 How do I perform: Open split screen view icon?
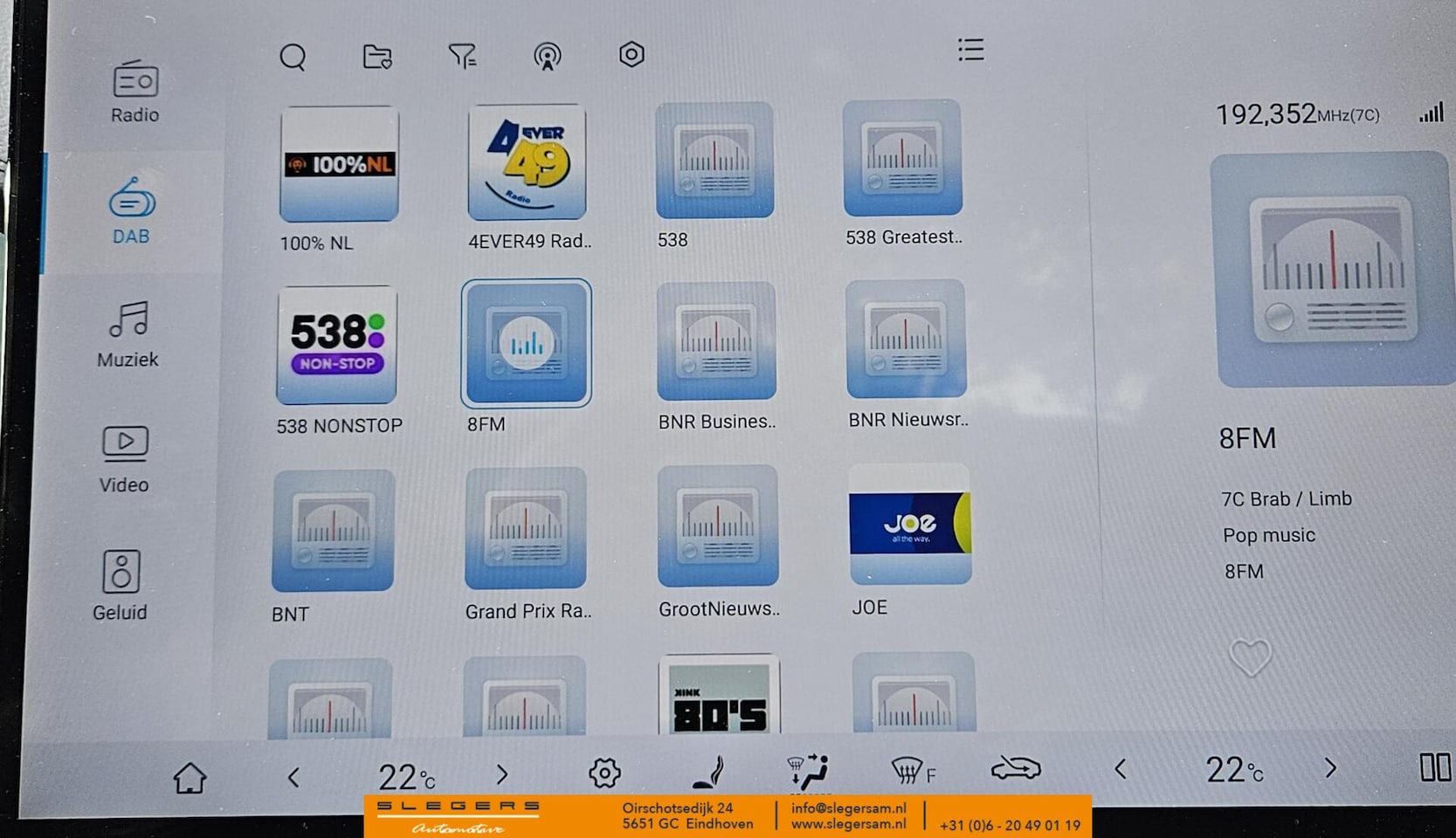[x=1435, y=767]
